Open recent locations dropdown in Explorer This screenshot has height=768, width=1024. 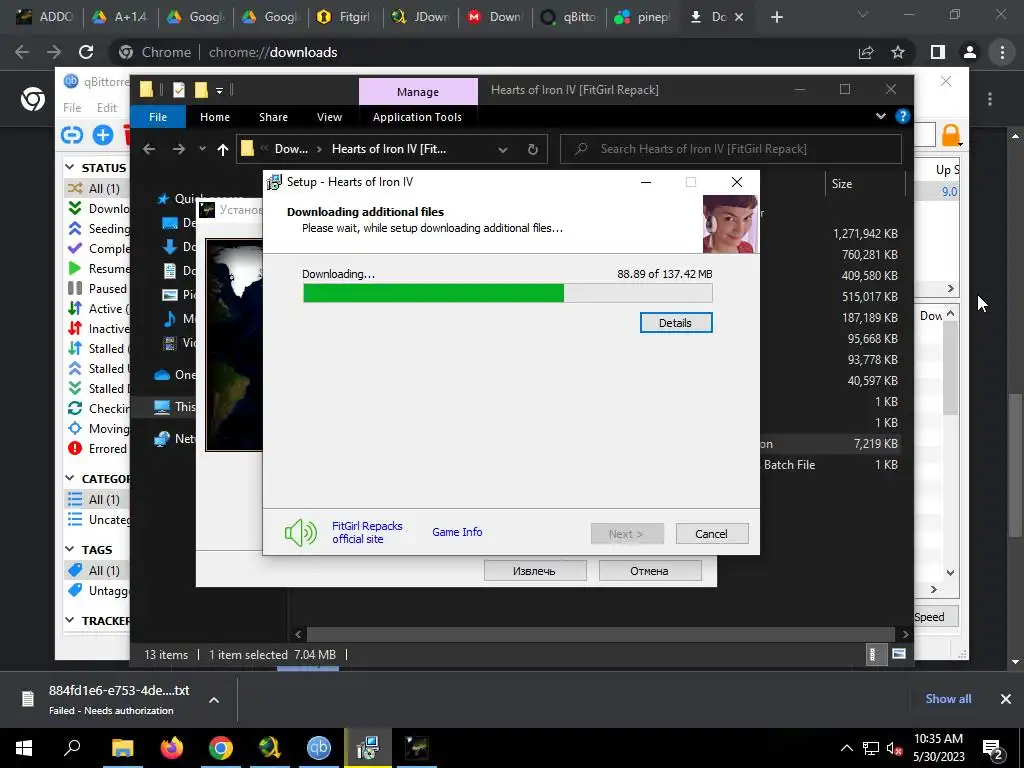[x=202, y=149]
